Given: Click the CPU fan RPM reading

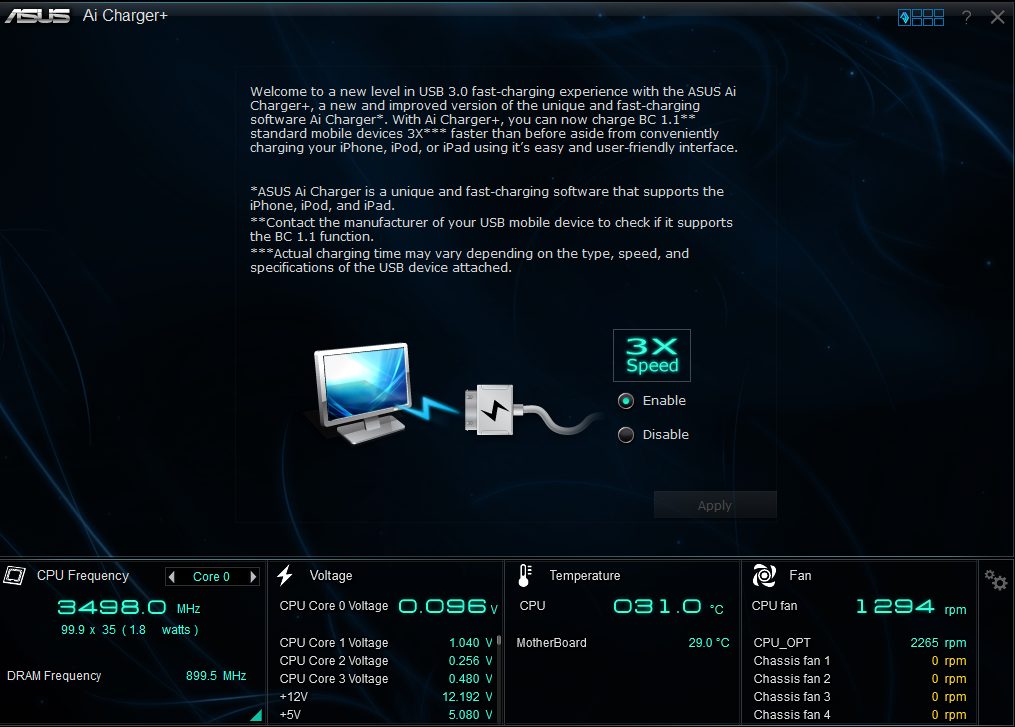Looking at the screenshot, I should 897,606.
